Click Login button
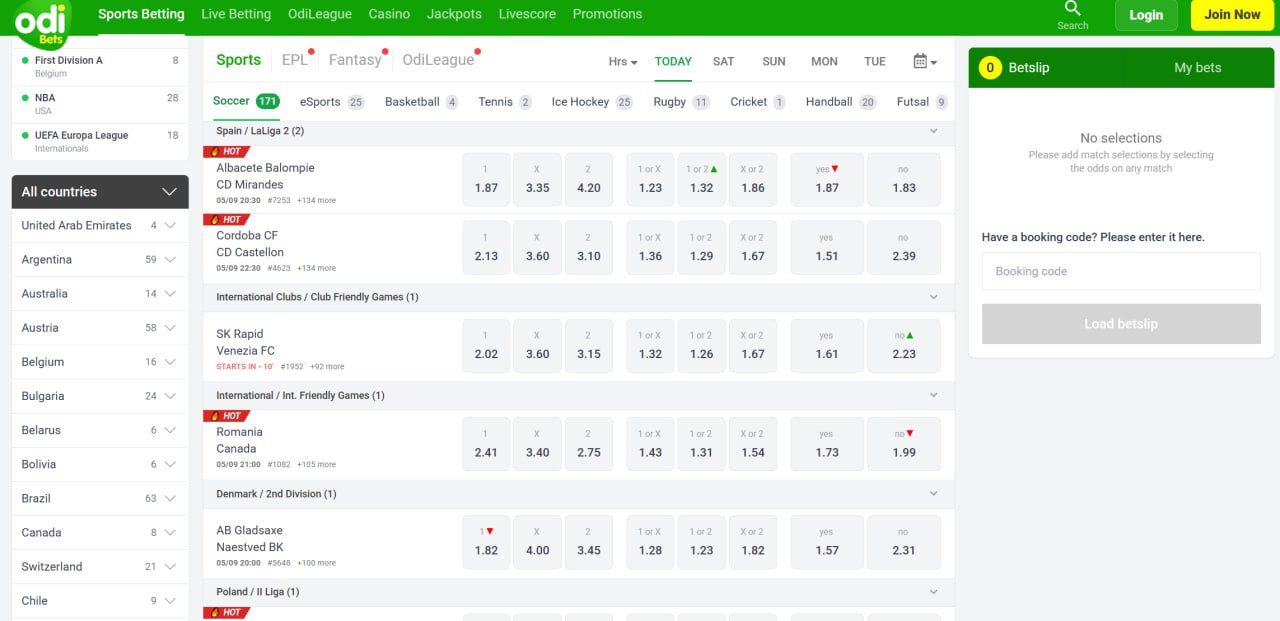Screen dimensions: 1280x621 pyautogui.click(x=1146, y=15)
